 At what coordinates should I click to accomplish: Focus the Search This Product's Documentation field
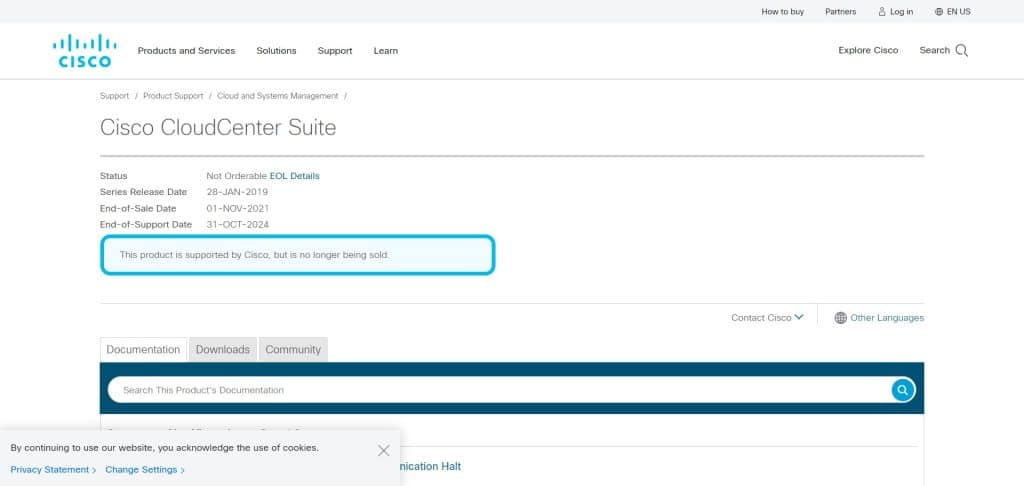pyautogui.click(x=500, y=390)
